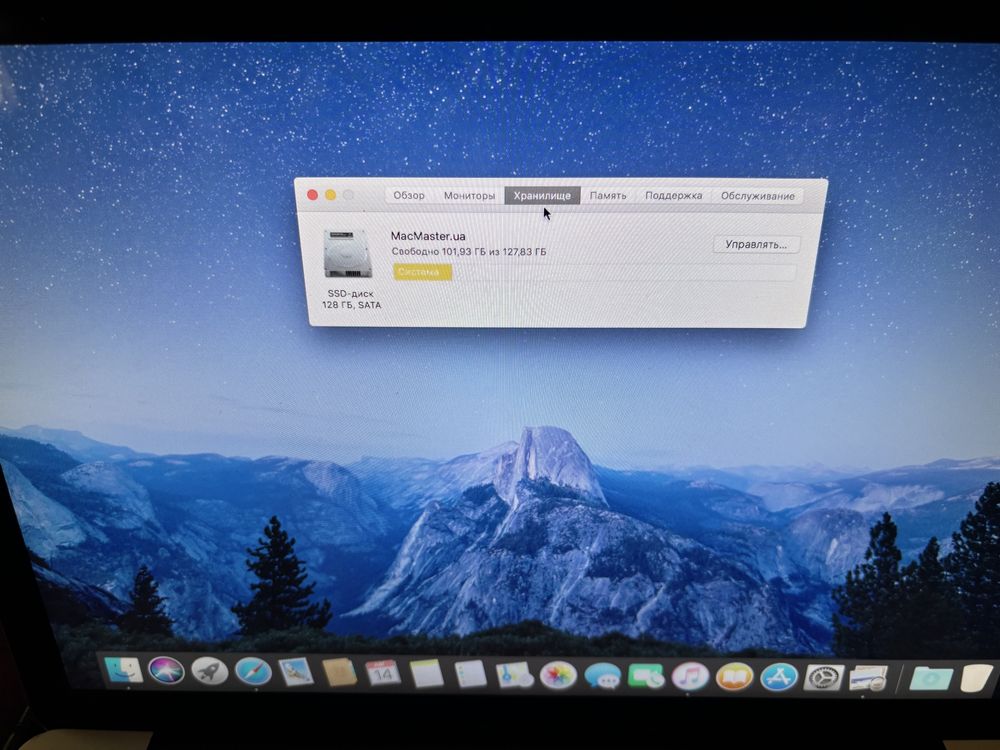Open the Notes app icon
Viewport: 1000px width, 750px height.
[x=427, y=674]
